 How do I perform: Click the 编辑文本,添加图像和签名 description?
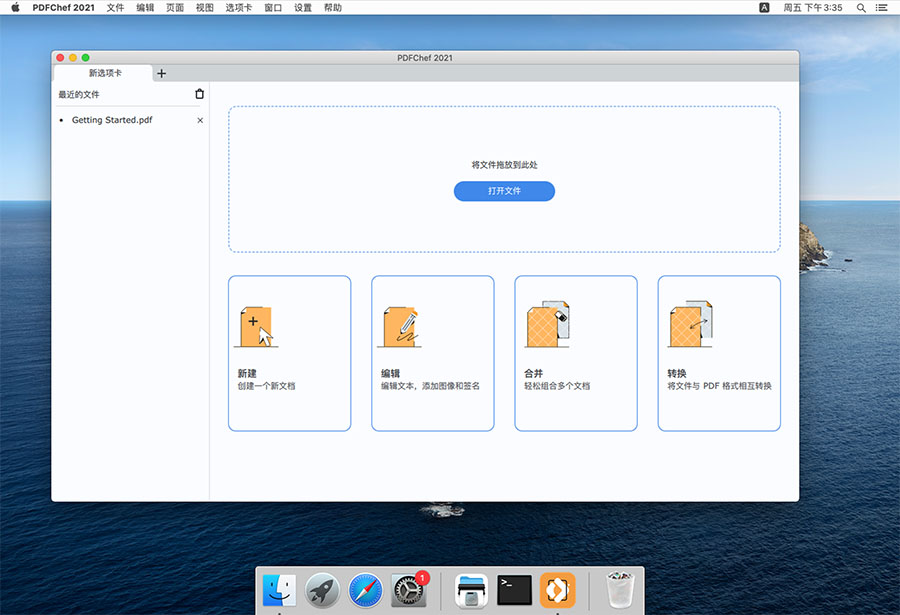430,386
